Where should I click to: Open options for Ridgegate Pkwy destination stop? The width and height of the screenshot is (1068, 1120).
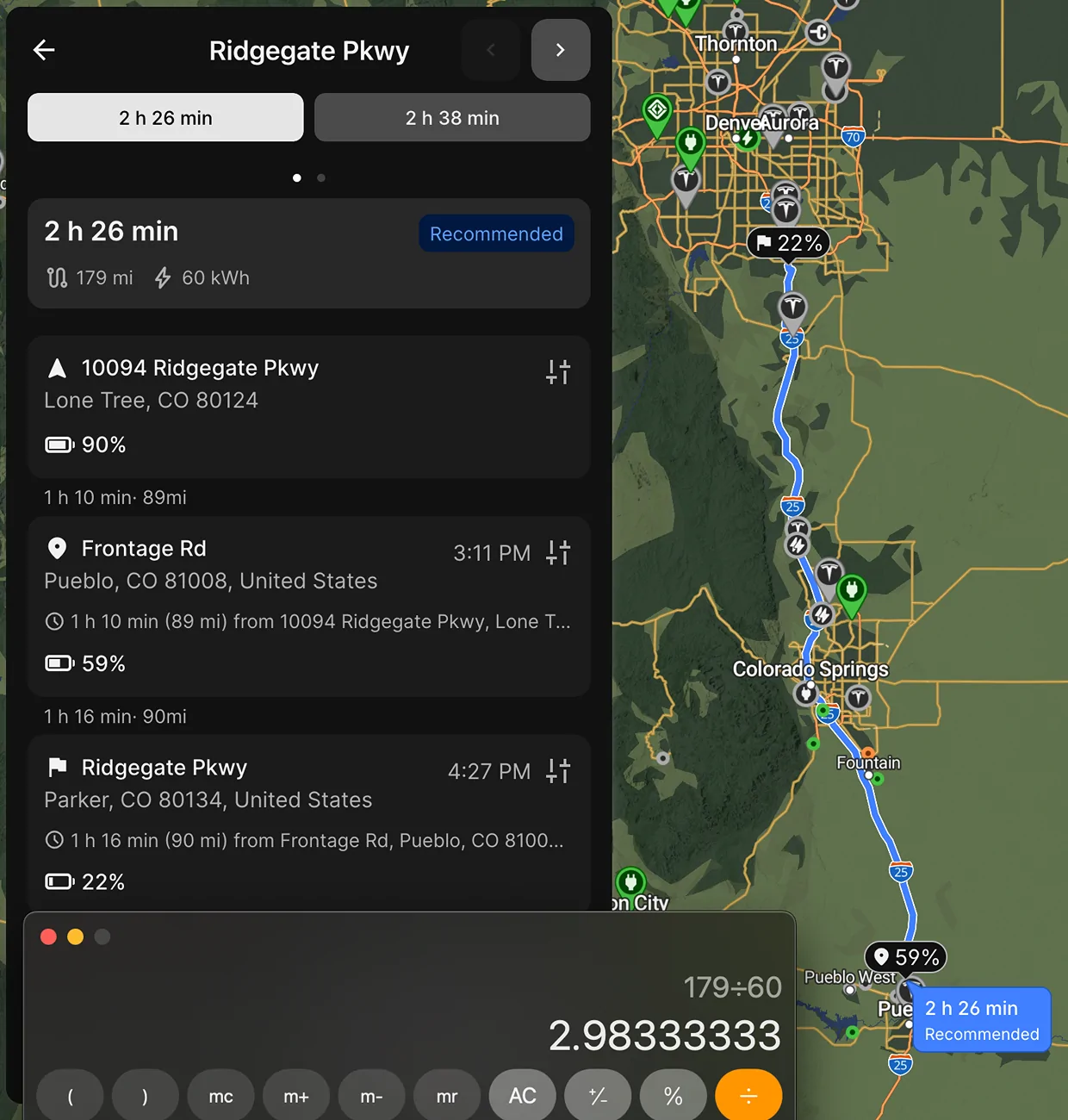[558, 770]
